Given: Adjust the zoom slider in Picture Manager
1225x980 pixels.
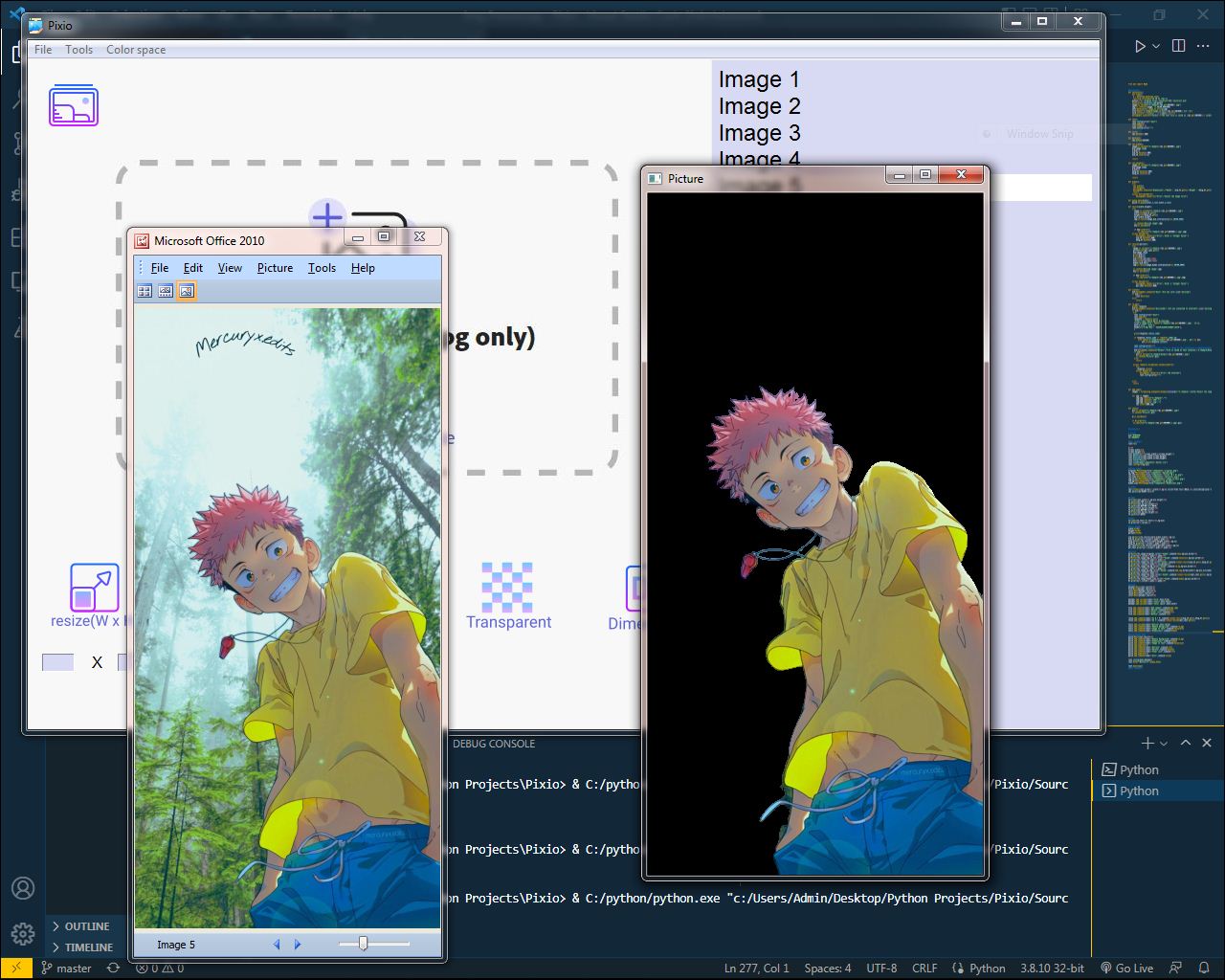Looking at the screenshot, I should [364, 944].
